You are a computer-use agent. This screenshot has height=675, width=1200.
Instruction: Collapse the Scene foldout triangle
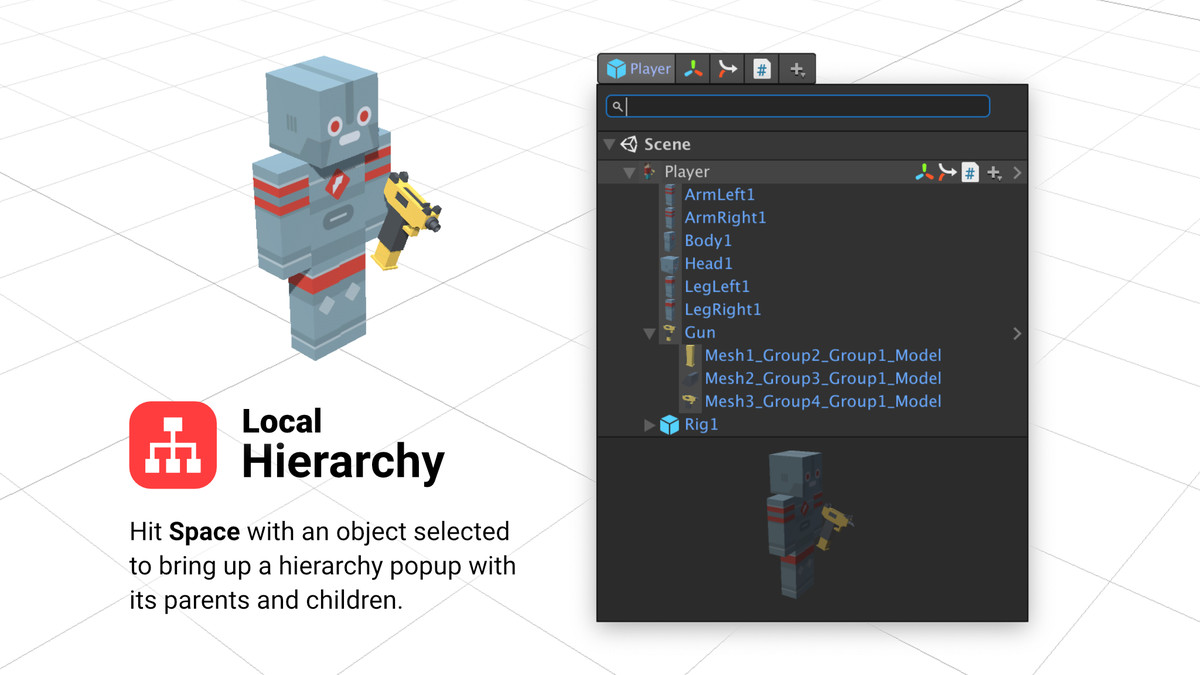point(609,145)
